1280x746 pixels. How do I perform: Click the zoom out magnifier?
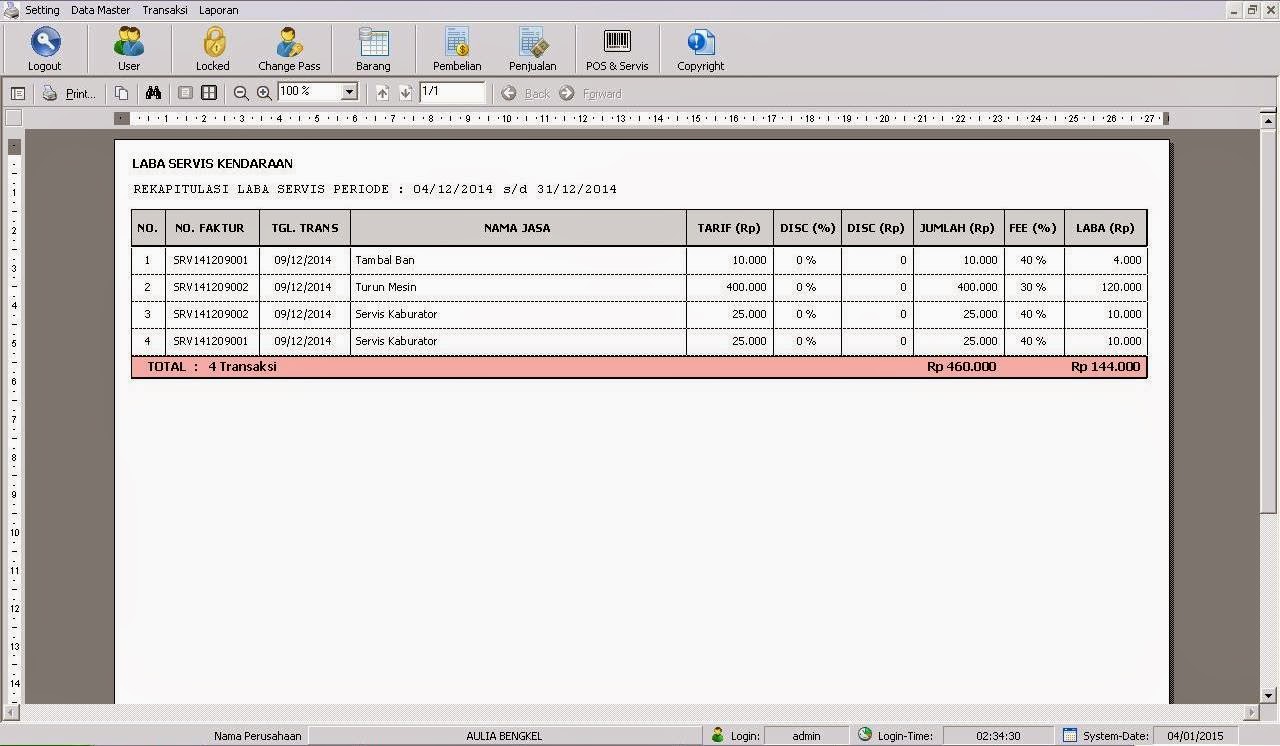point(241,93)
